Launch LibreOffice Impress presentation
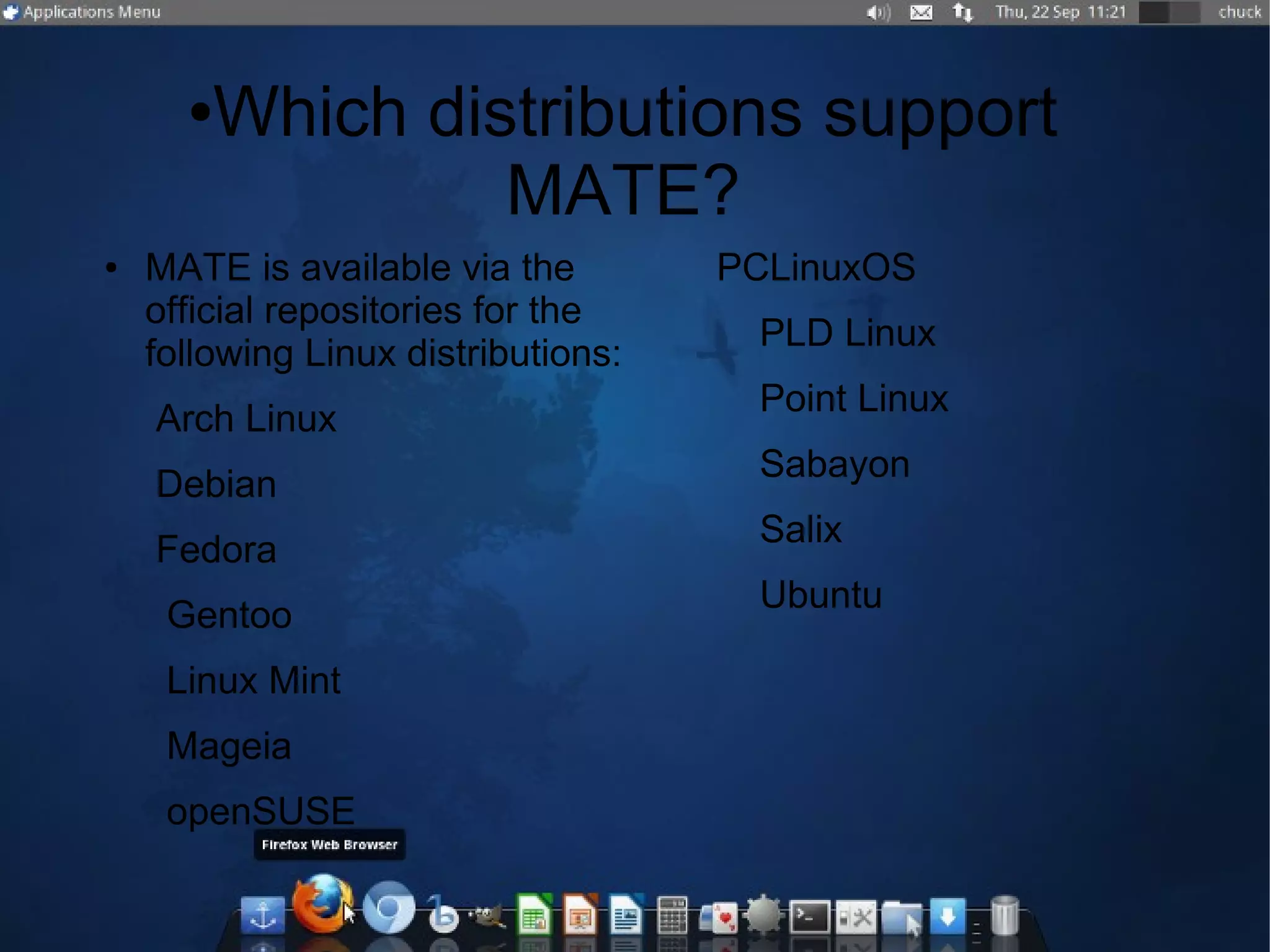 pos(580,914)
